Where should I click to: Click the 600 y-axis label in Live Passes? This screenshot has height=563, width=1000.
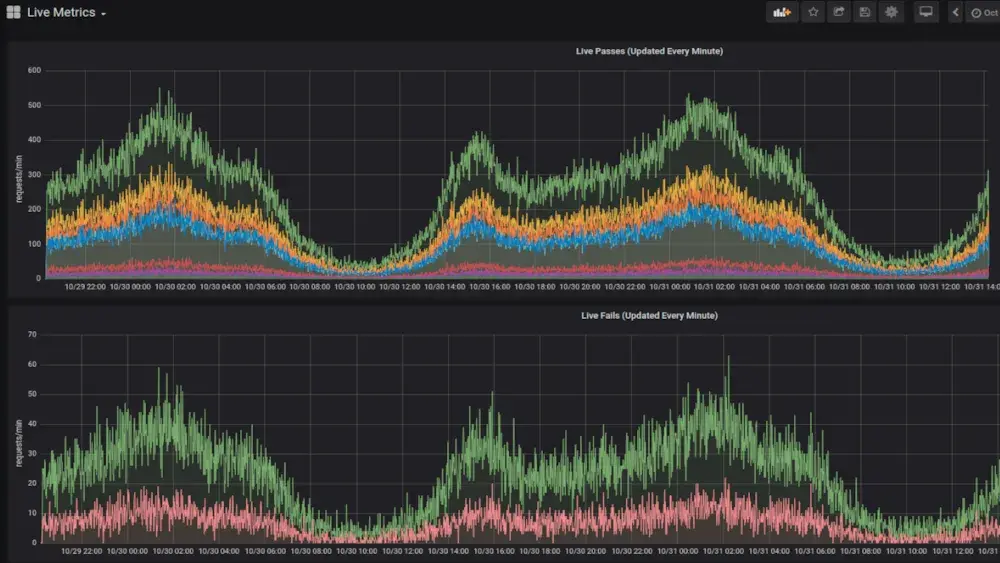tap(34, 70)
